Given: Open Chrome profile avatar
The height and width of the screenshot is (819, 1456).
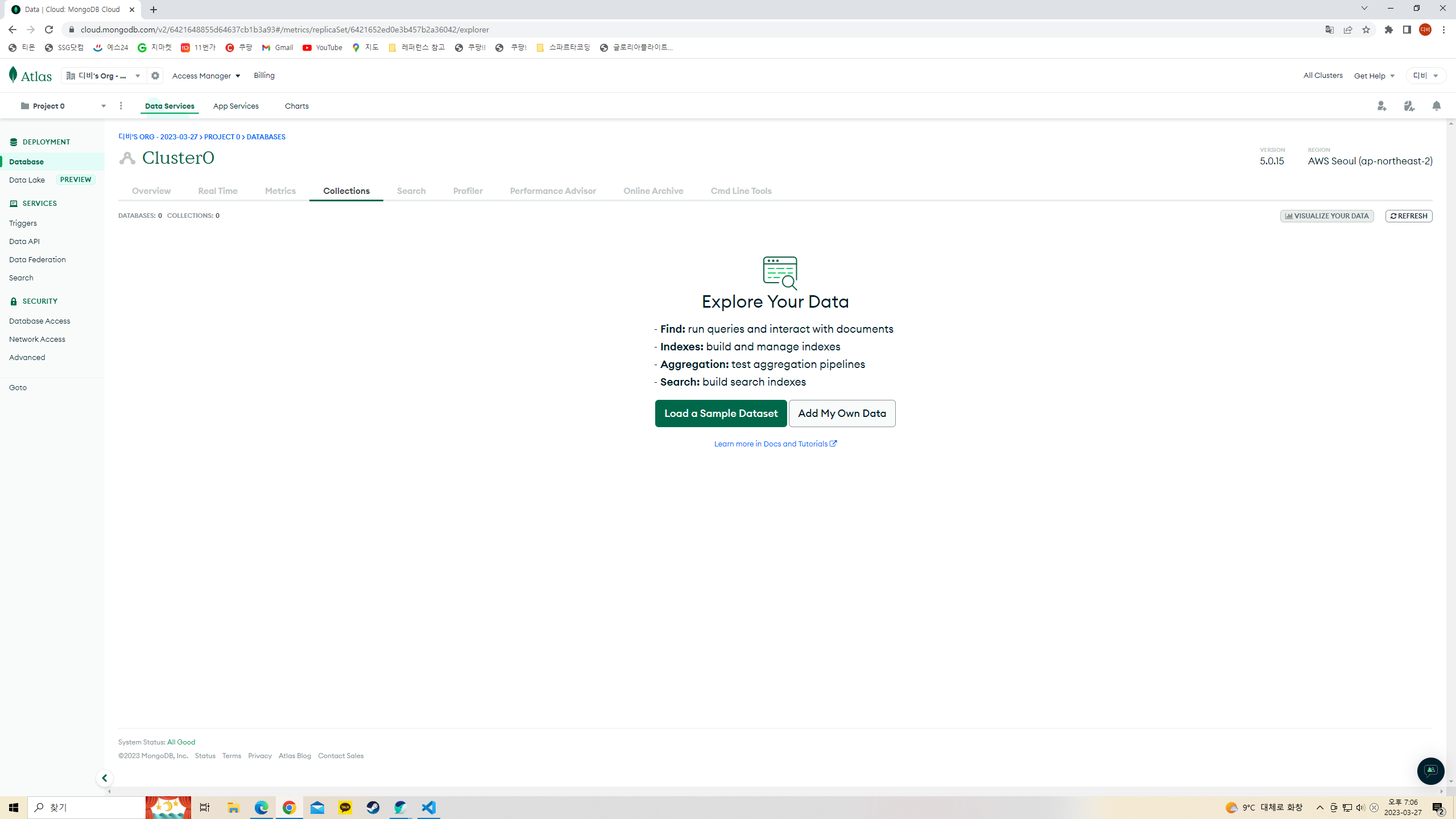Looking at the screenshot, I should [x=1425, y=30].
